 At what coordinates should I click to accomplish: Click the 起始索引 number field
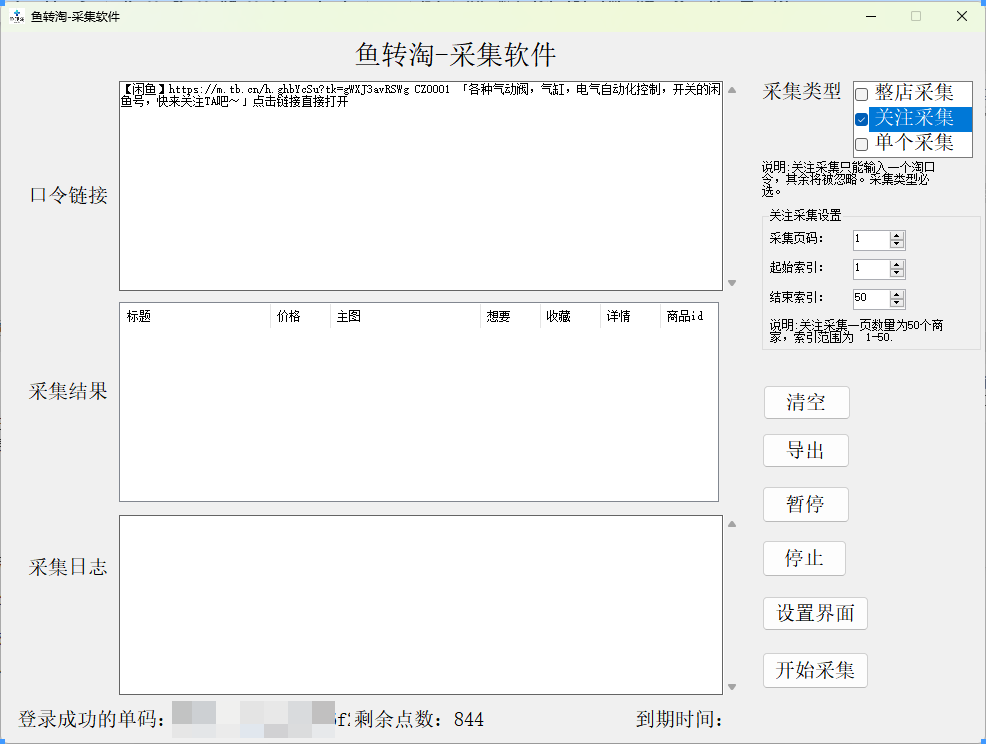click(x=872, y=269)
